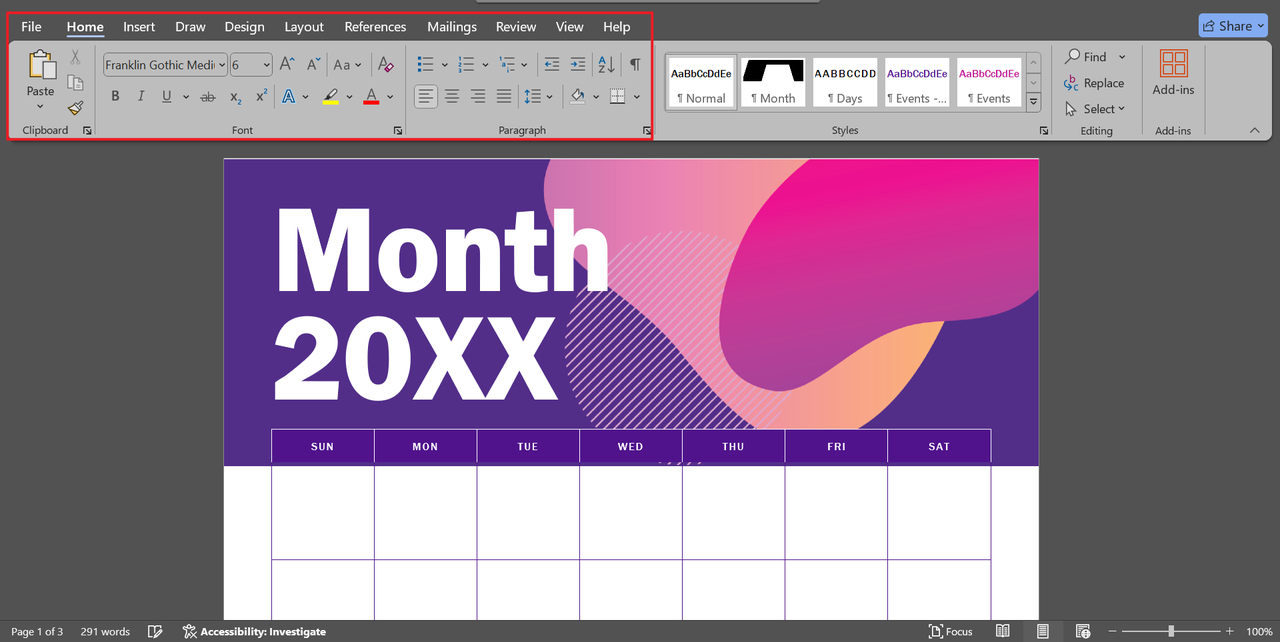The width and height of the screenshot is (1280, 642).
Task: Apply the Normal style
Action: click(701, 81)
